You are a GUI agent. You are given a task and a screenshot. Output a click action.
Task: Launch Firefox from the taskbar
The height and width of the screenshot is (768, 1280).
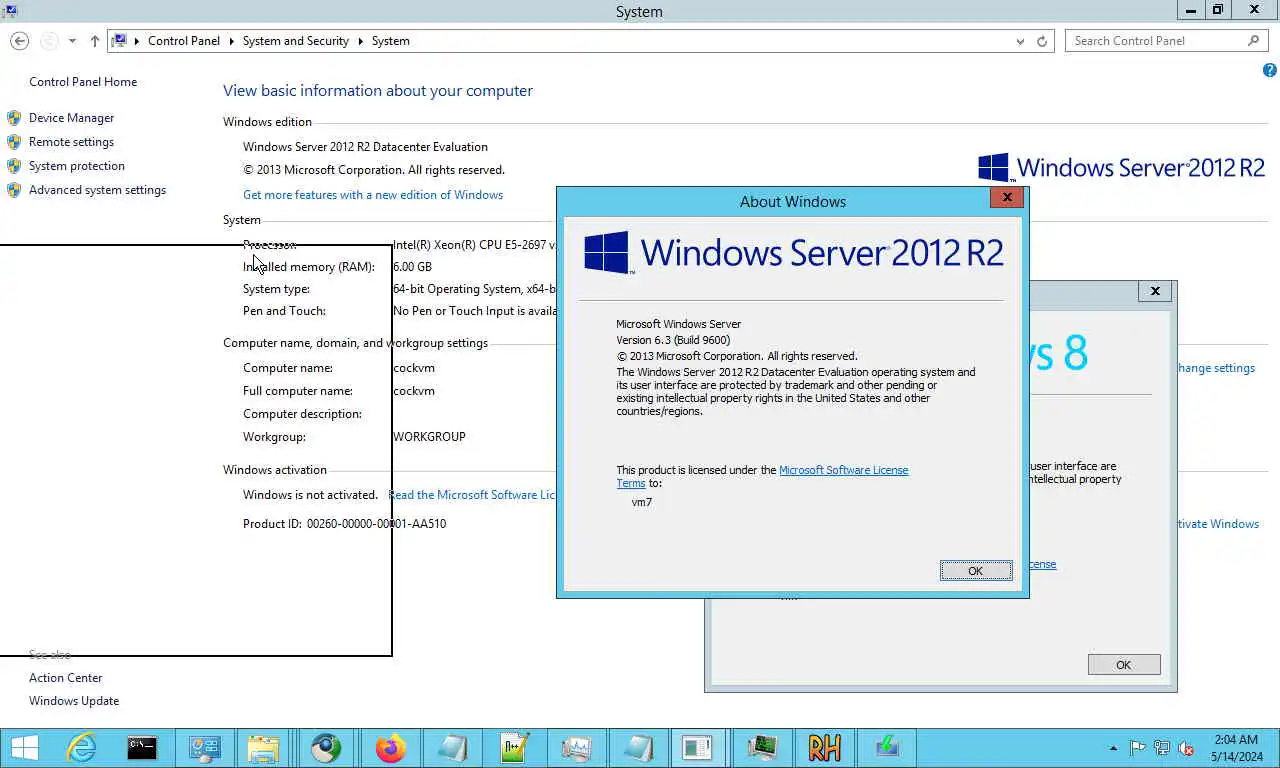[390, 748]
